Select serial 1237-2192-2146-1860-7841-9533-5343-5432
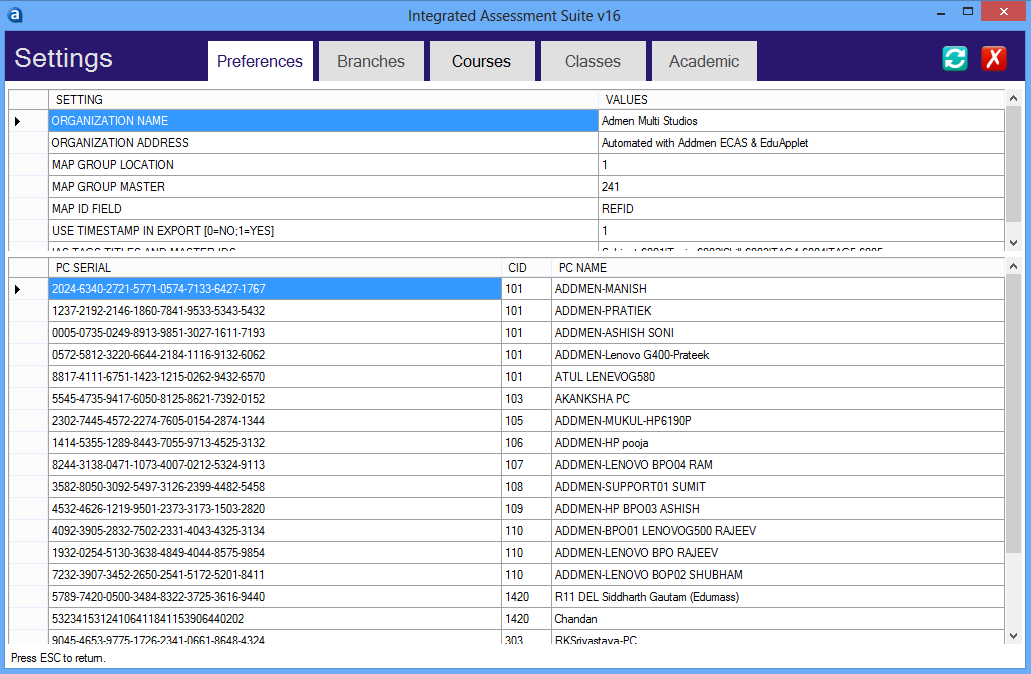 (x=275, y=311)
